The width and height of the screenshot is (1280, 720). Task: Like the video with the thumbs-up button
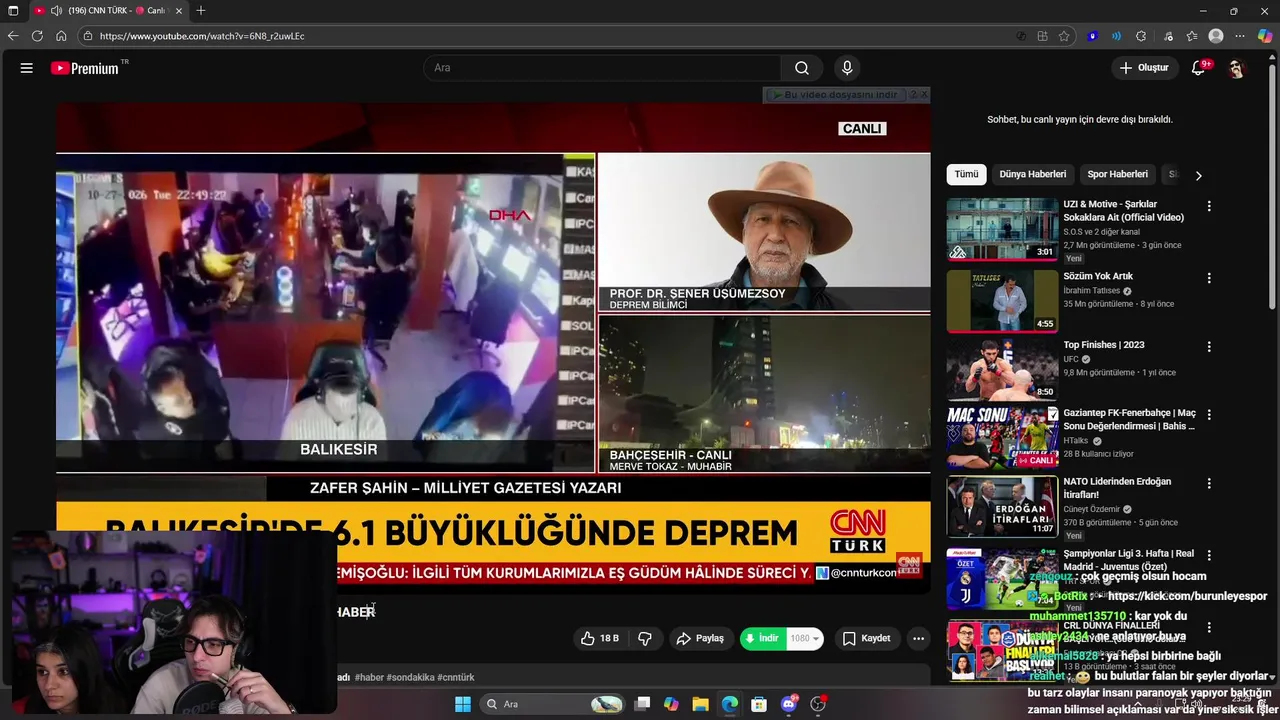600,638
